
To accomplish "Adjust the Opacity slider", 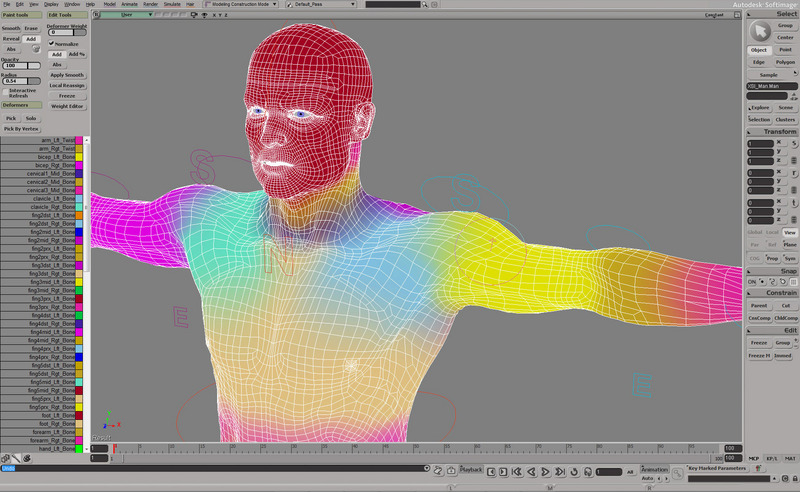I will [21, 66].
